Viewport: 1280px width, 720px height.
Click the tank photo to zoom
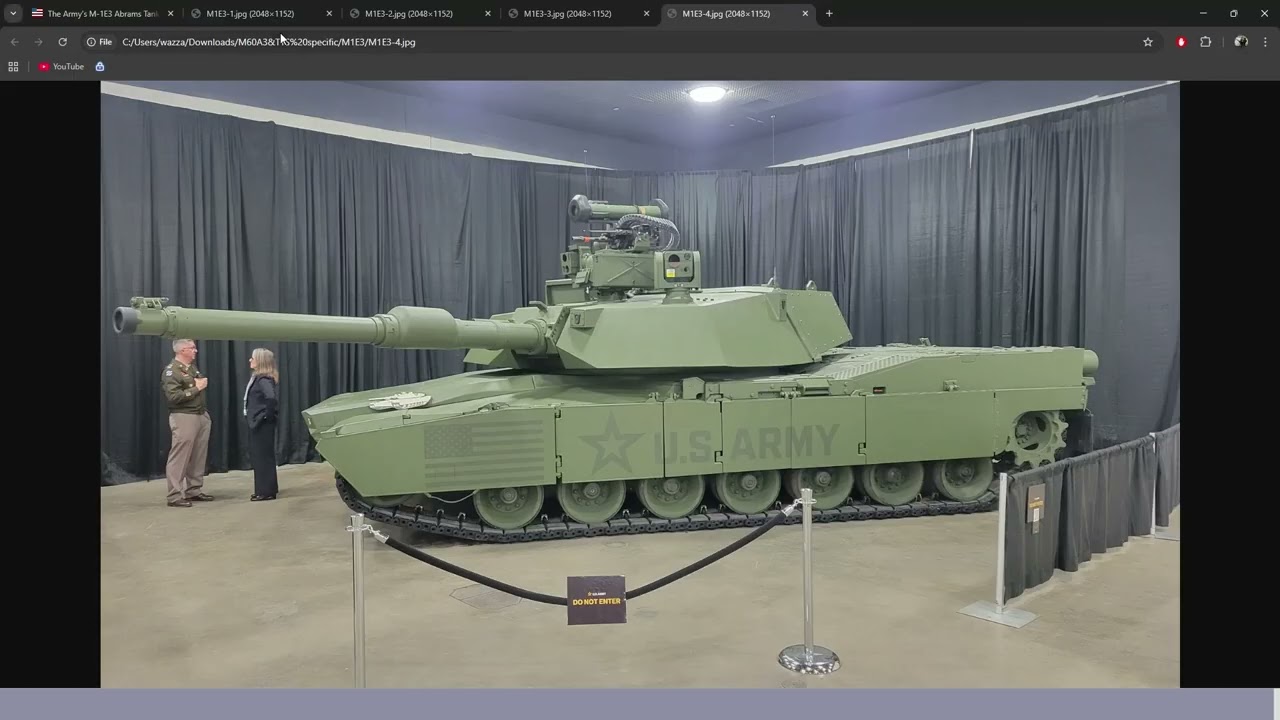640,384
